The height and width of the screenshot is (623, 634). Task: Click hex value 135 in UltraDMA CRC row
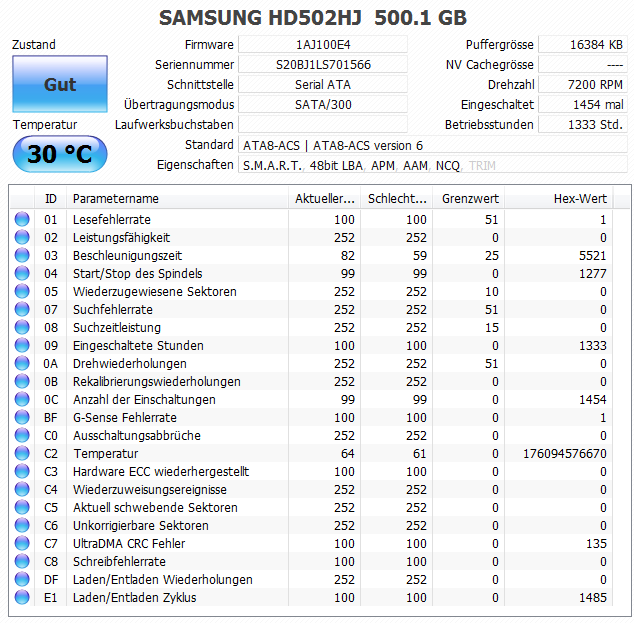[x=596, y=543]
